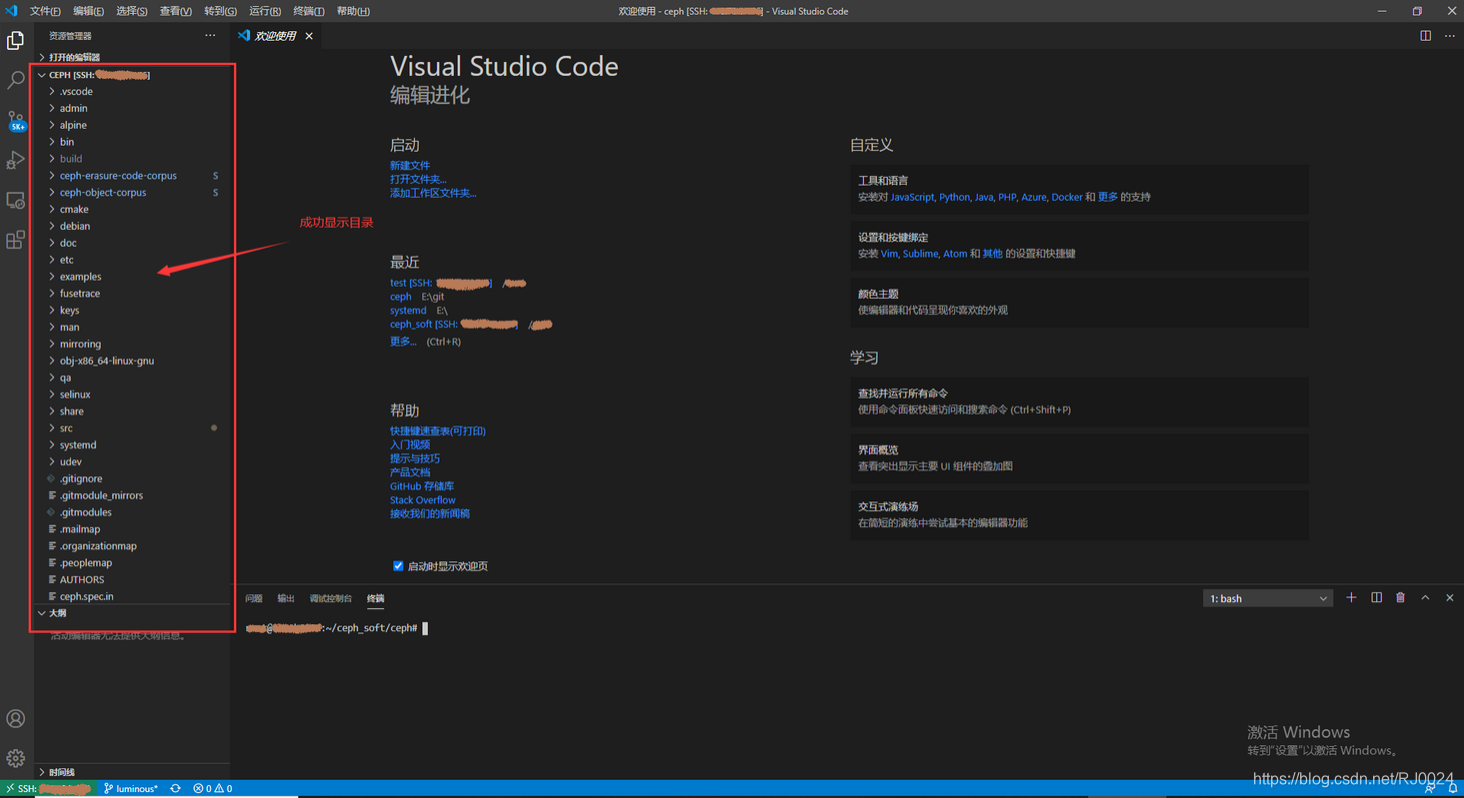Image resolution: width=1464 pixels, height=798 pixels.
Task: Open the Extensions view icon
Action: 16,240
